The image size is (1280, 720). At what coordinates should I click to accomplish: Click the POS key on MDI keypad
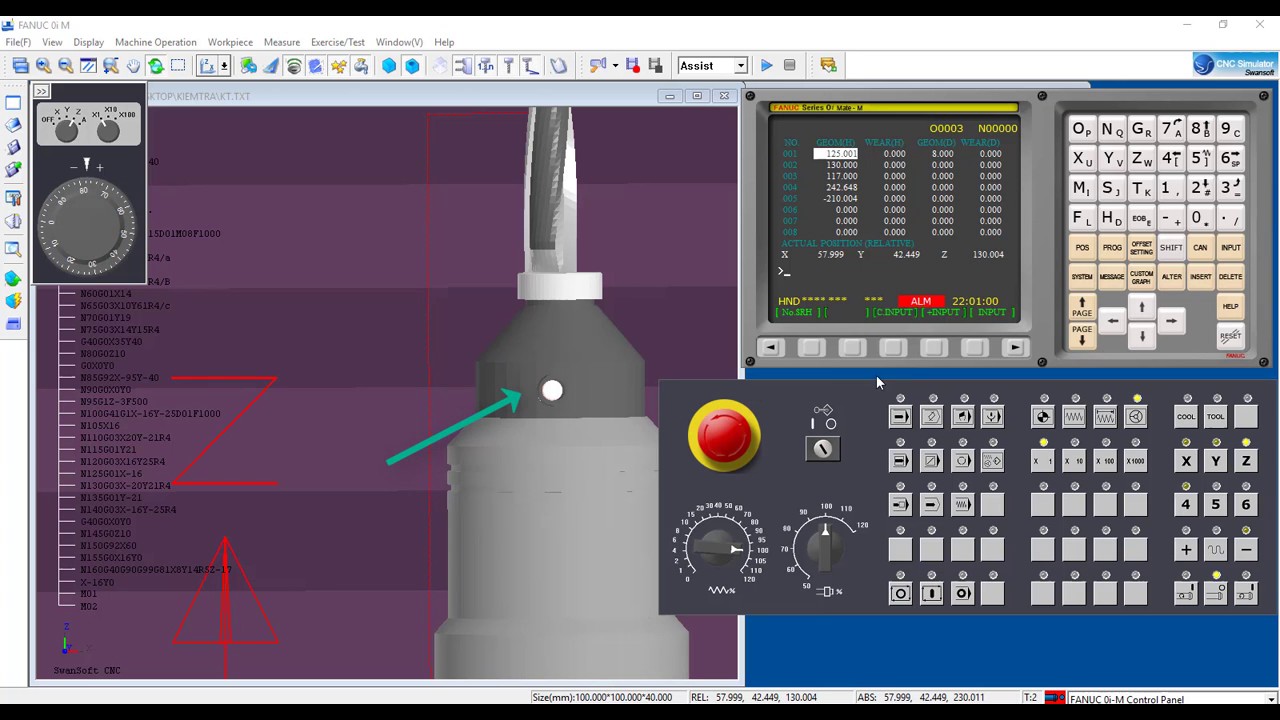coord(1082,248)
